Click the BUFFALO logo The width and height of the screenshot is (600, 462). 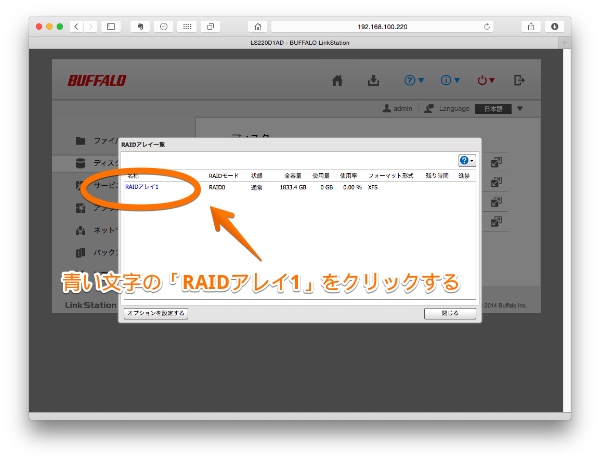pyautogui.click(x=97, y=81)
